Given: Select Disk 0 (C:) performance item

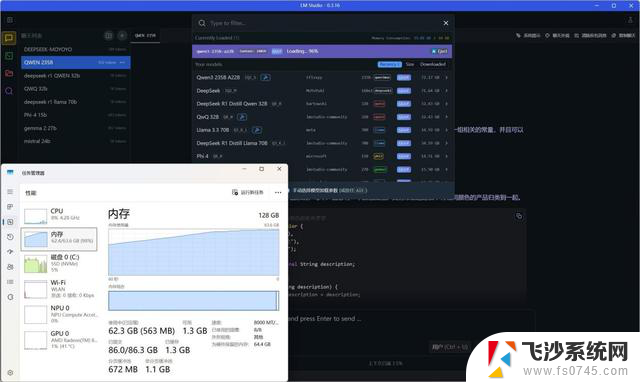Looking at the screenshot, I should tap(59, 263).
